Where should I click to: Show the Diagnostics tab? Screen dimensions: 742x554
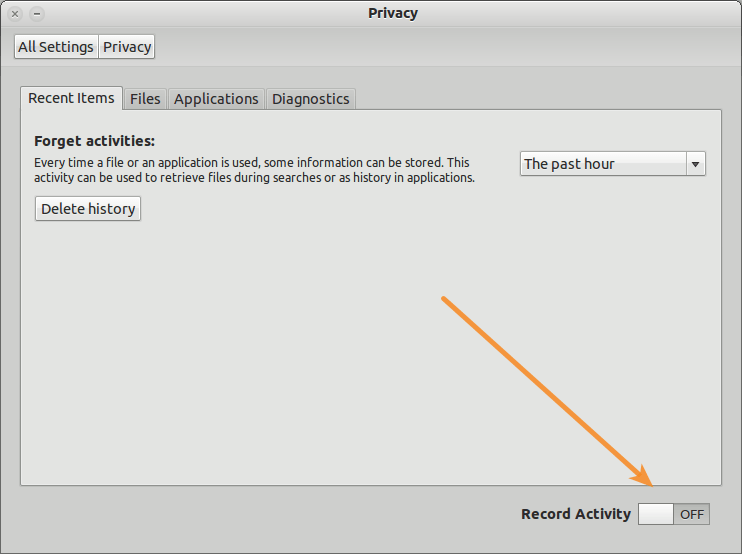point(311,99)
